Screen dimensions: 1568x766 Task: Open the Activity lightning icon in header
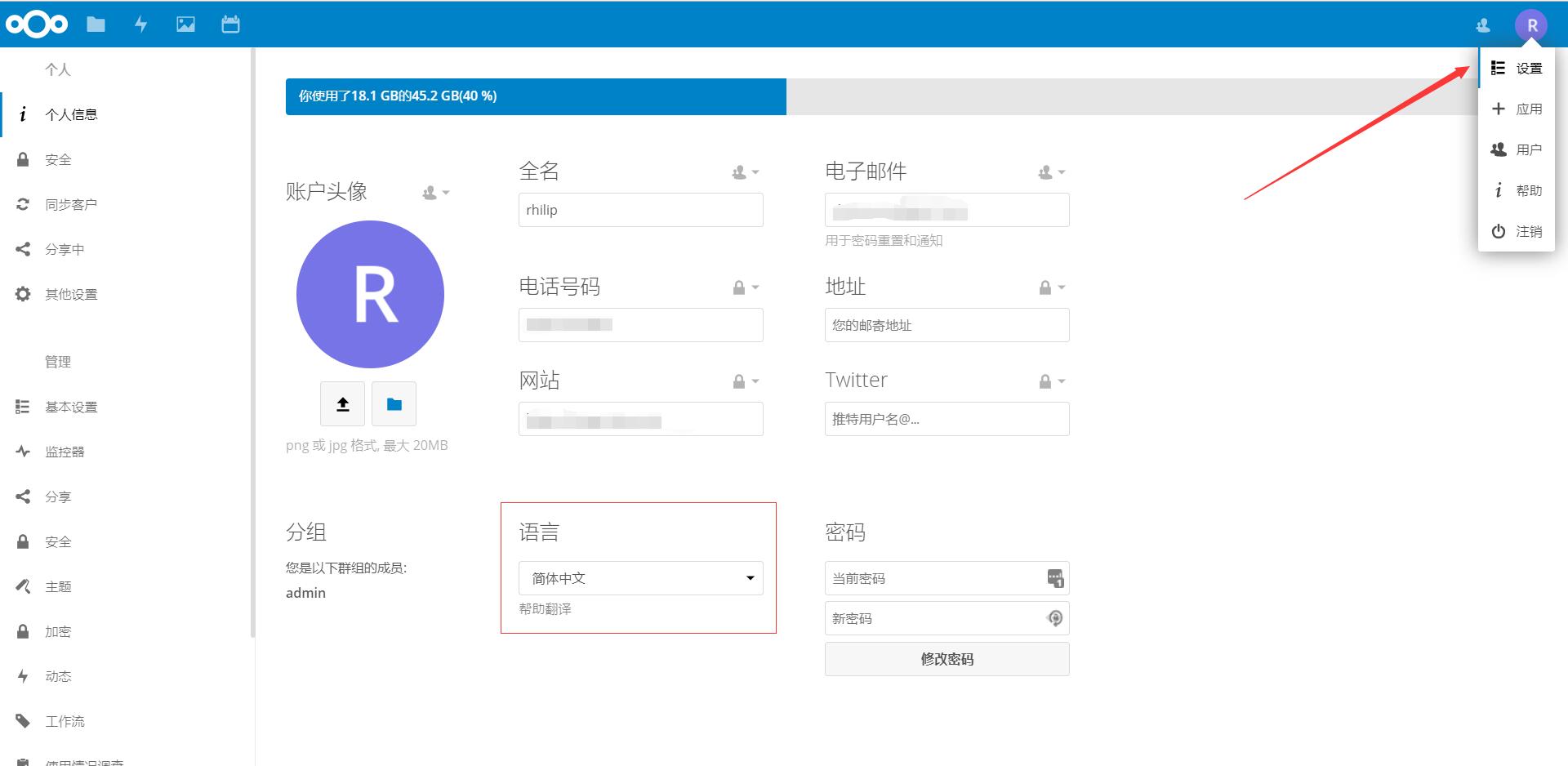tap(141, 24)
